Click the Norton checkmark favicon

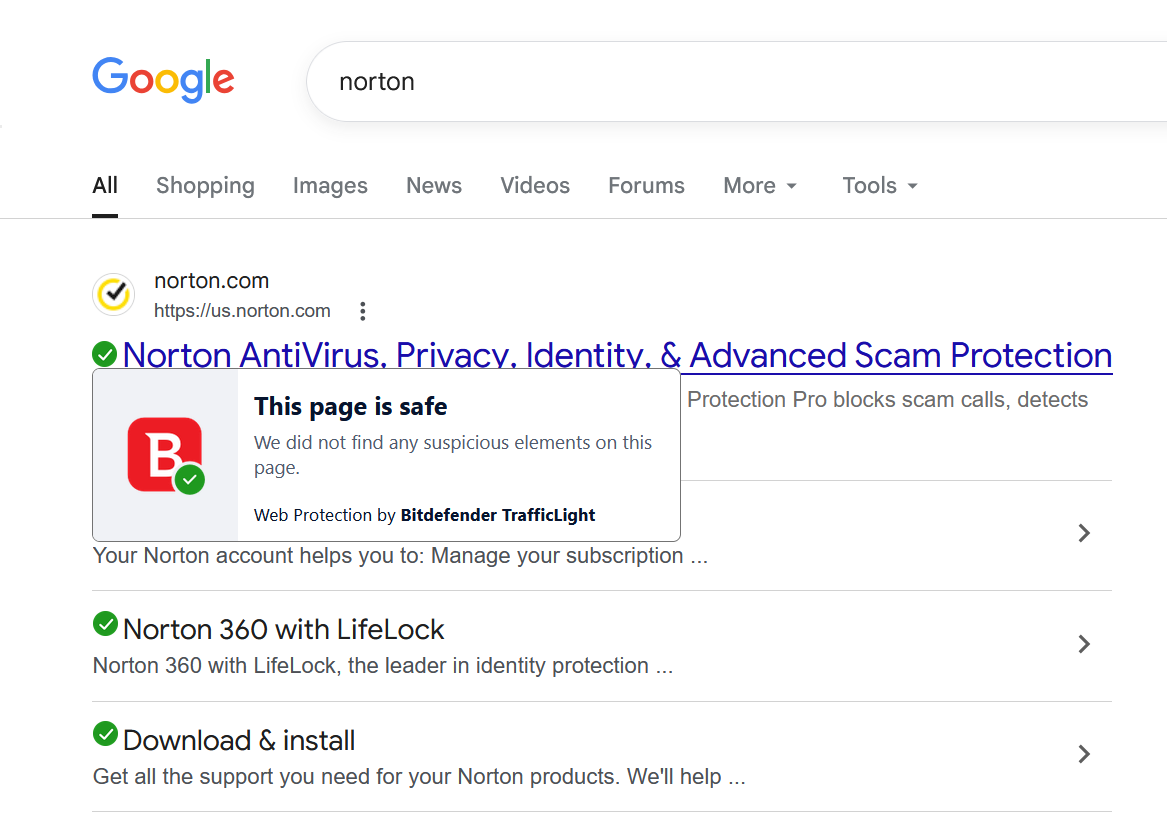(x=114, y=294)
